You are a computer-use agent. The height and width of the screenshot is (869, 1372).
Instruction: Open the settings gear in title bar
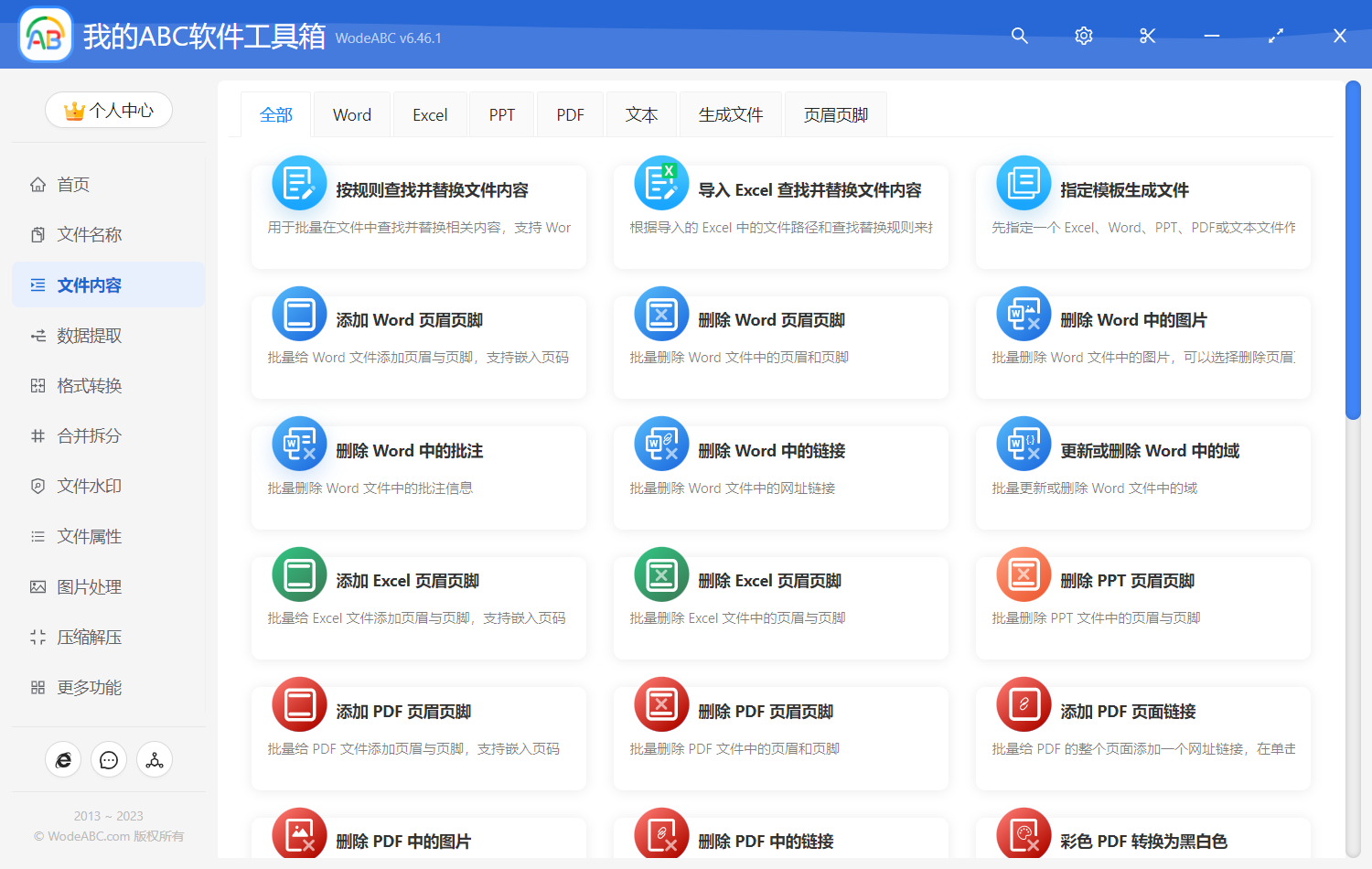click(1083, 36)
